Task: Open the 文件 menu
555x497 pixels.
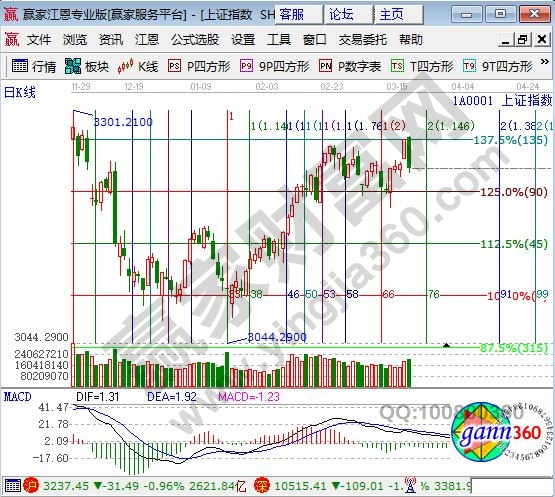Action: 39,40
